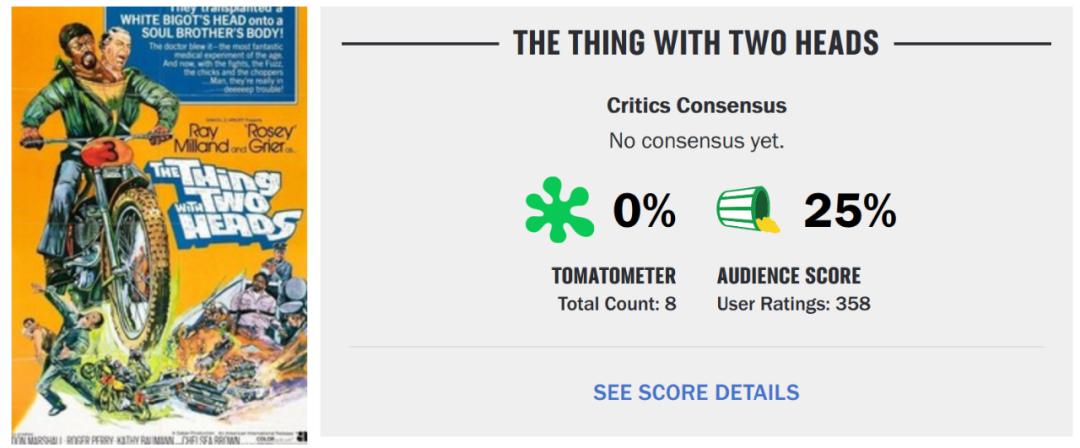Select the AUDIENCE SCORE label
The image size is (1080, 448).
point(789,276)
